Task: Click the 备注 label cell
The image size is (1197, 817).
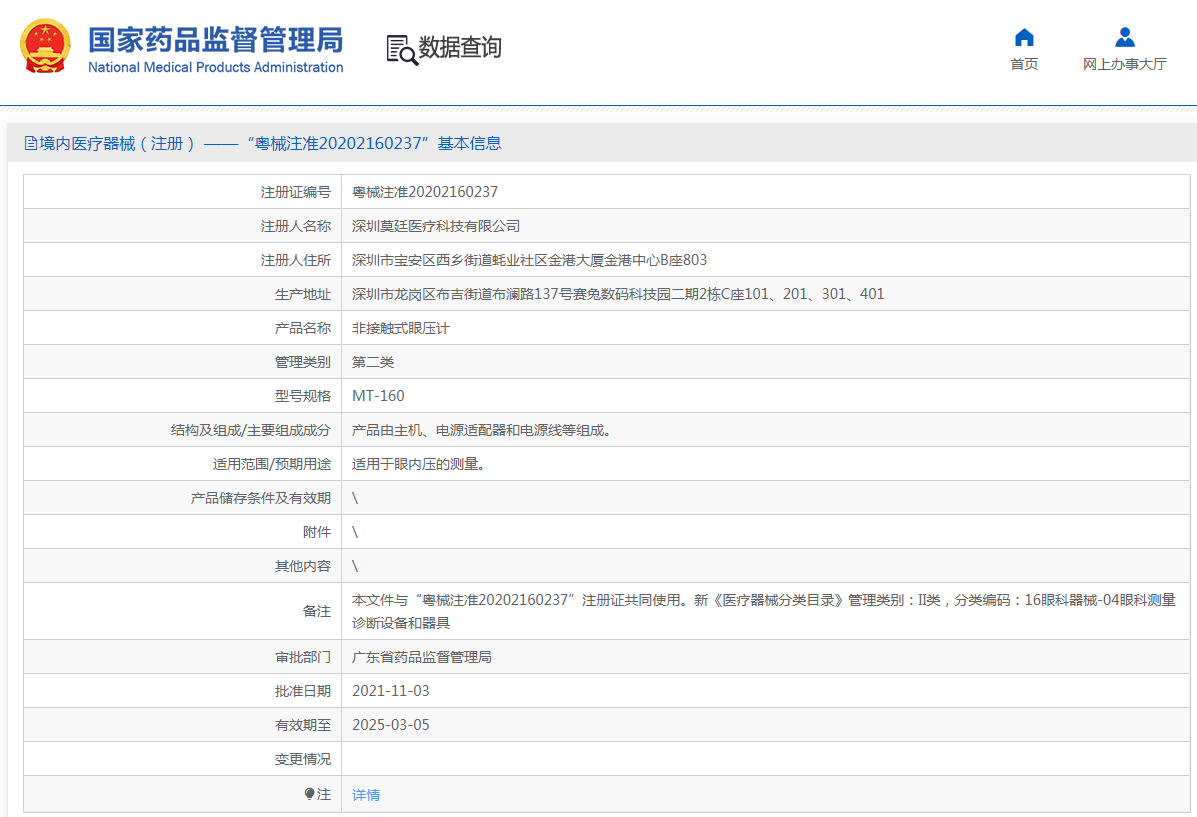Action: point(182,611)
